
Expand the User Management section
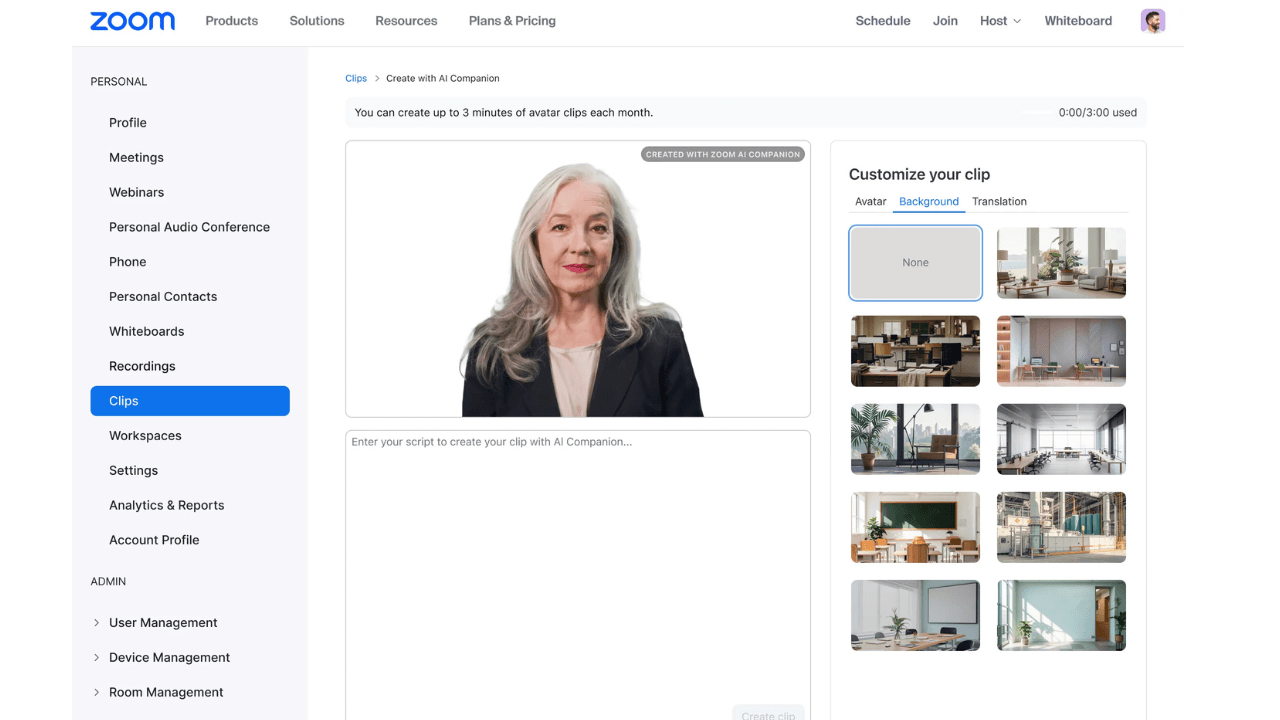[x=163, y=622]
